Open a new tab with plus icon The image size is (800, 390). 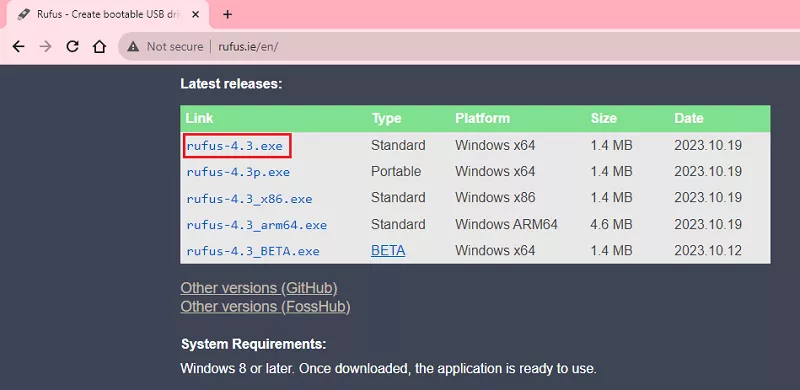pos(228,14)
